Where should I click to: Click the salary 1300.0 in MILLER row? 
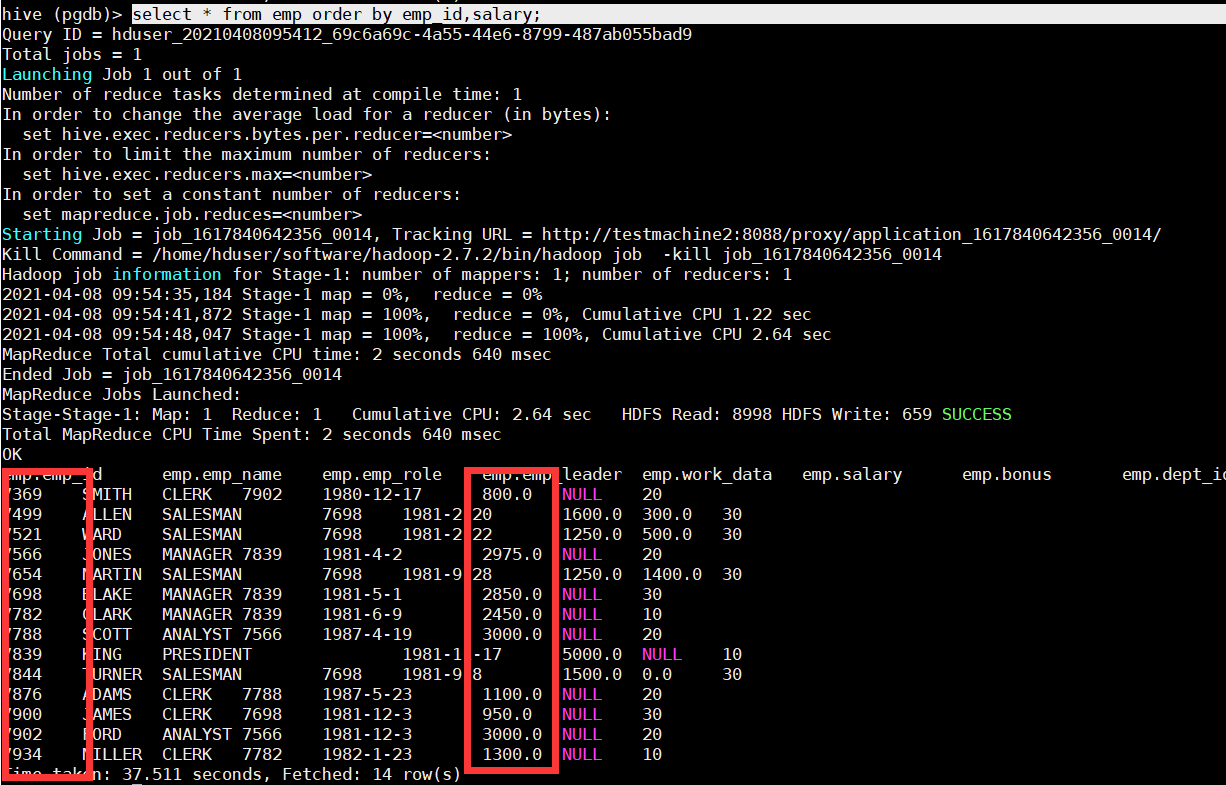coord(512,754)
